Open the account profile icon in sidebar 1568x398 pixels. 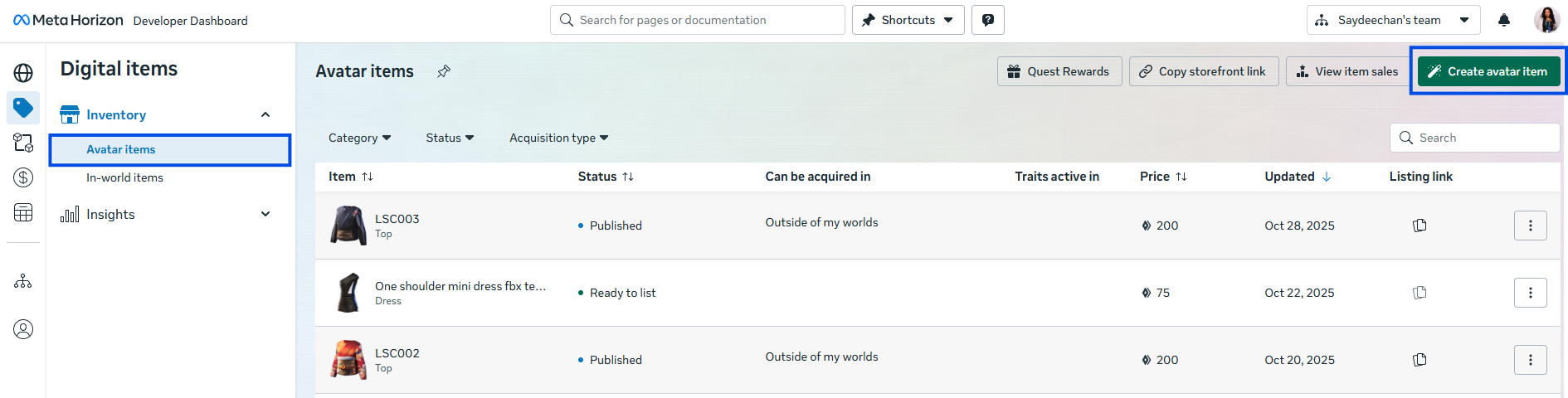tap(23, 329)
